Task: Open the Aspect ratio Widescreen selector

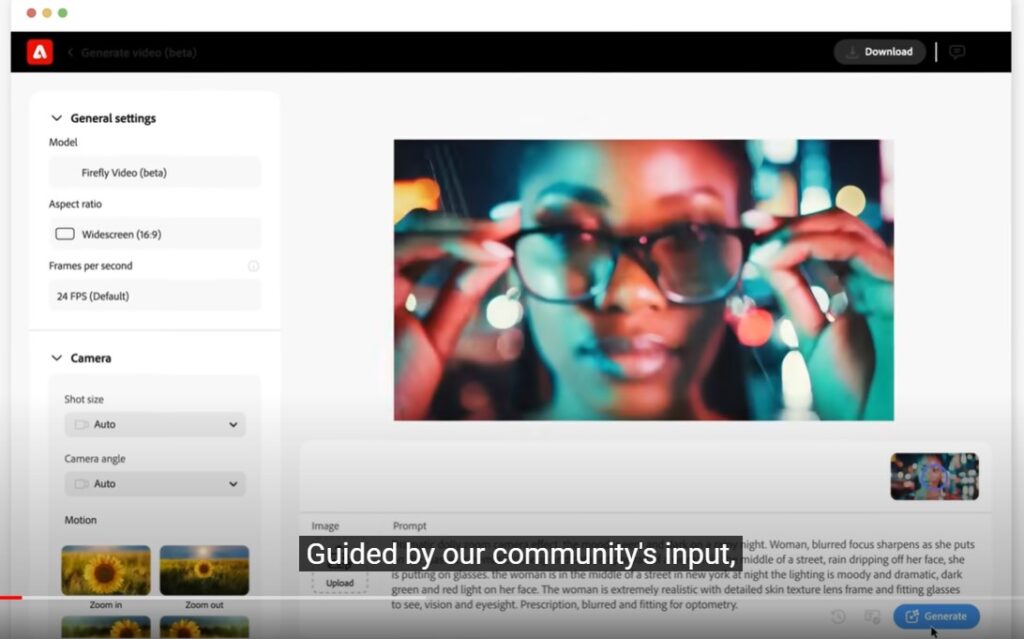Action: coord(155,234)
